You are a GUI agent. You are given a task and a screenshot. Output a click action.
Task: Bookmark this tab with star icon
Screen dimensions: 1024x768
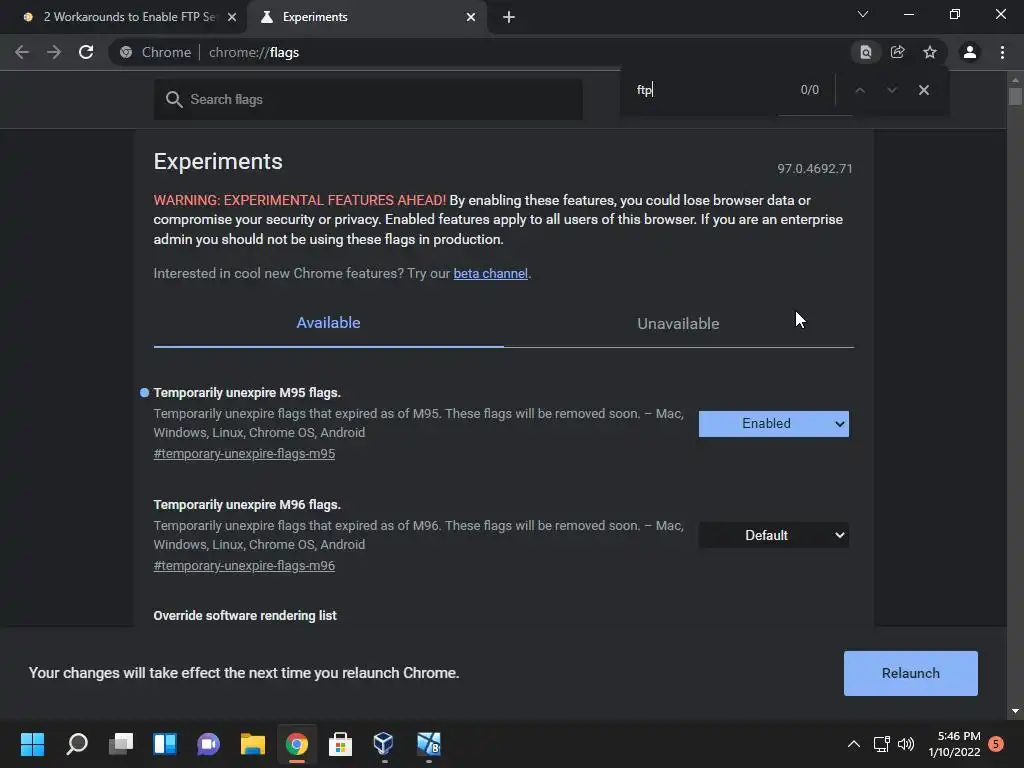point(930,52)
